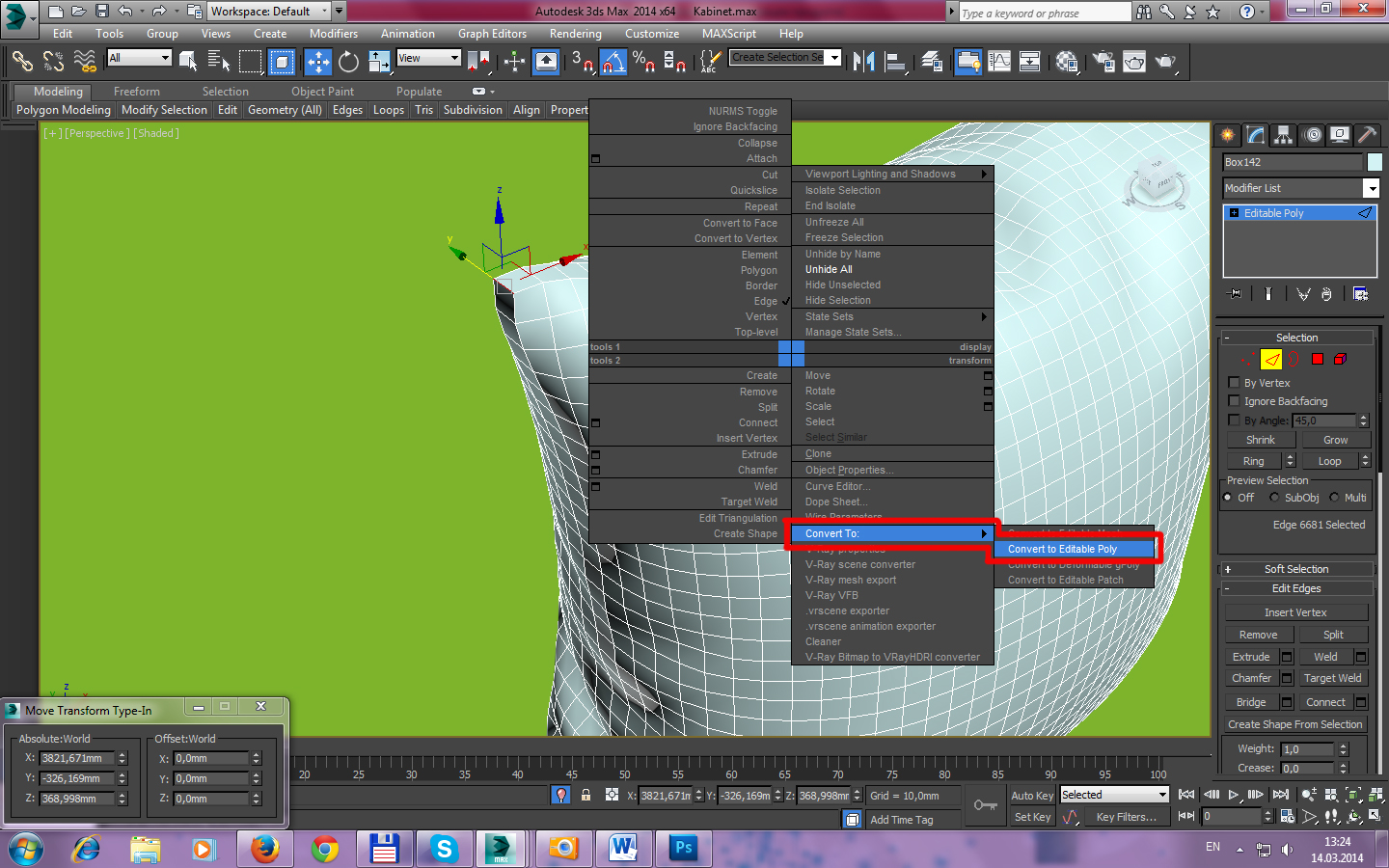Toggle the Set Key mode button
Viewport: 1389px width, 868px height.
[1032, 817]
